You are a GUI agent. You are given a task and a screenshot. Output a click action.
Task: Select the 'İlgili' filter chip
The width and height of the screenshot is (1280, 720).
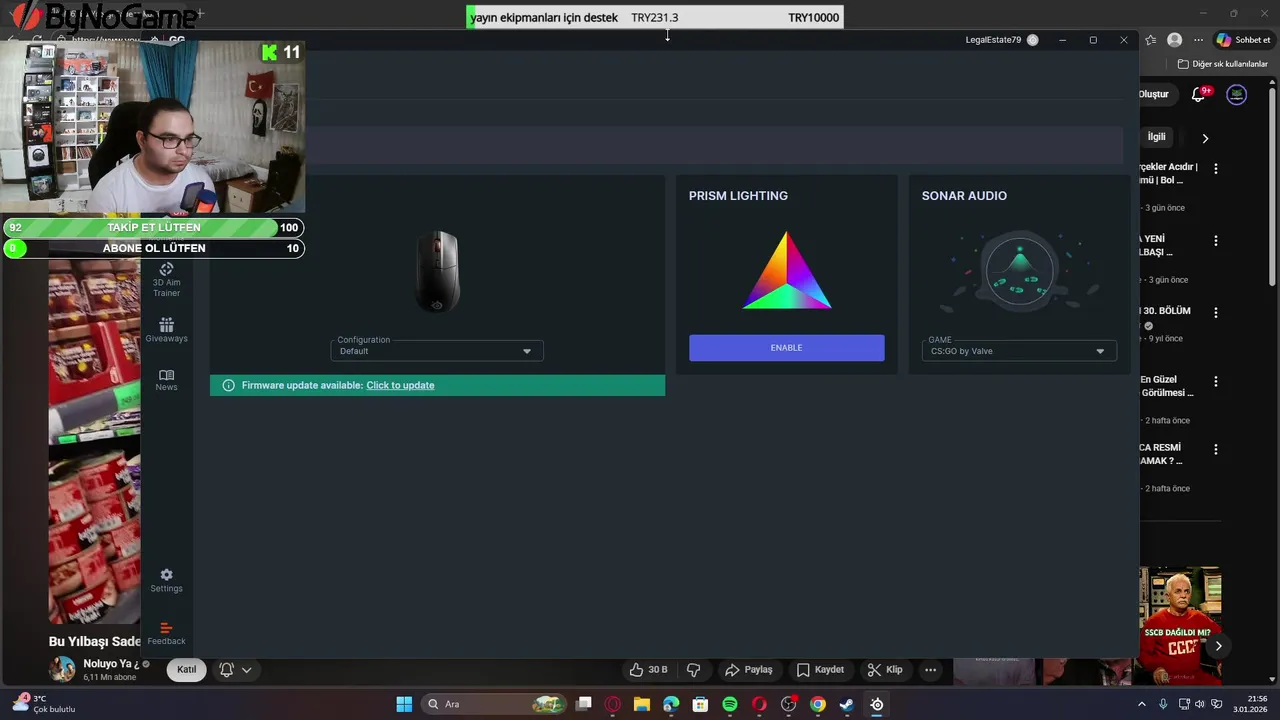[1156, 137]
